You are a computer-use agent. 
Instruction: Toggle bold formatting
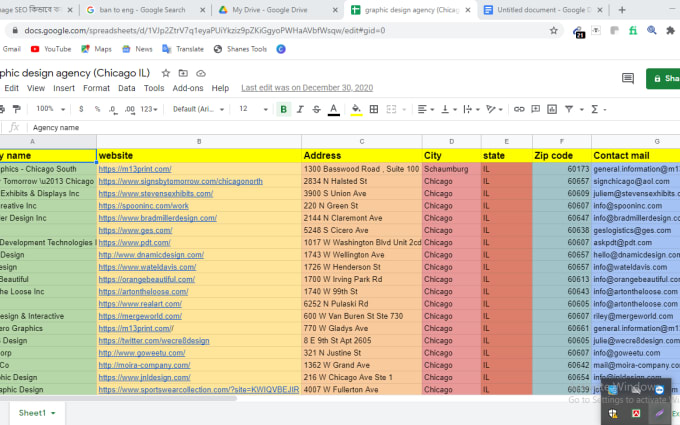[x=284, y=109]
